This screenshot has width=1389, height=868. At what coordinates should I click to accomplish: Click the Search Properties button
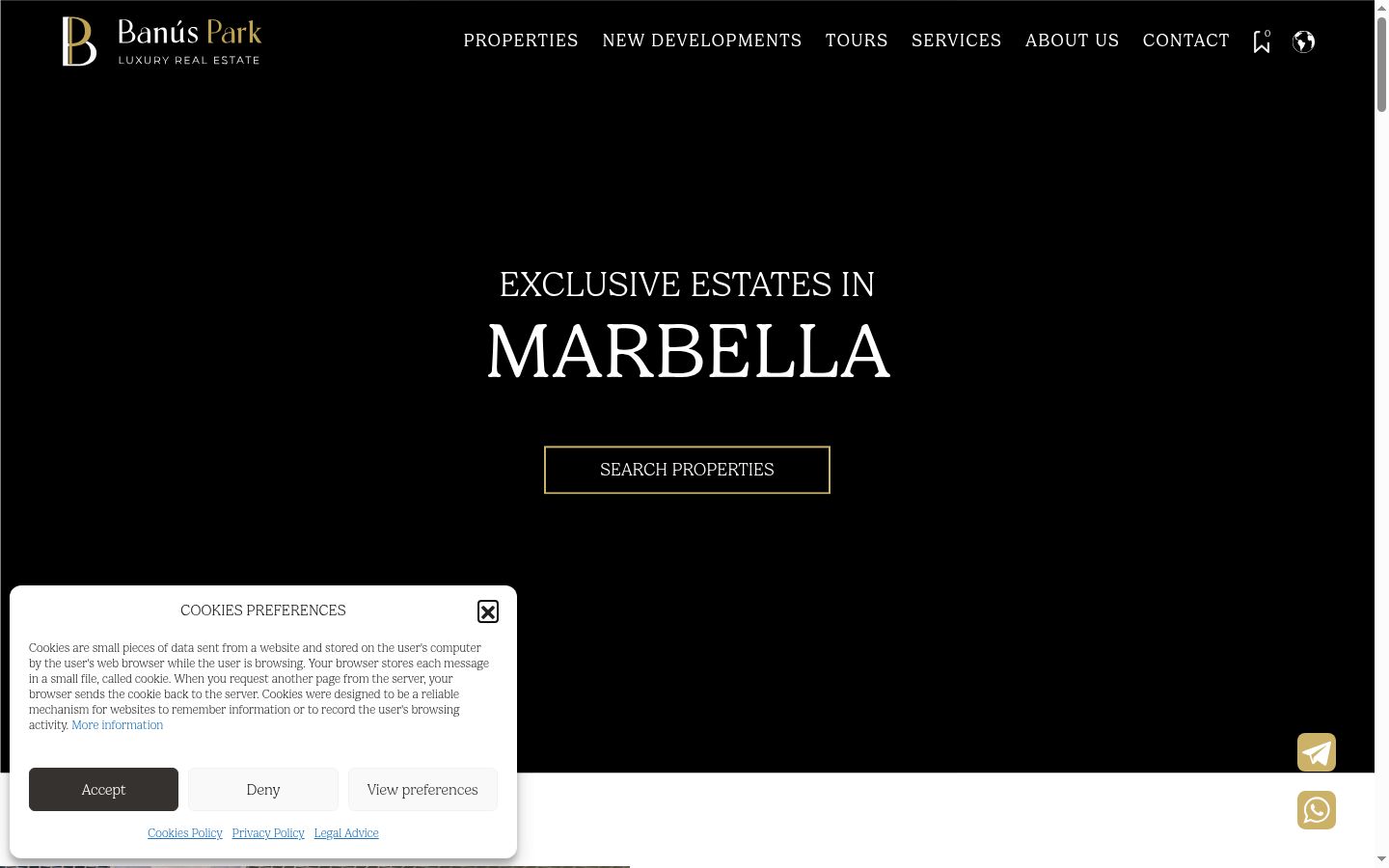coord(687,470)
